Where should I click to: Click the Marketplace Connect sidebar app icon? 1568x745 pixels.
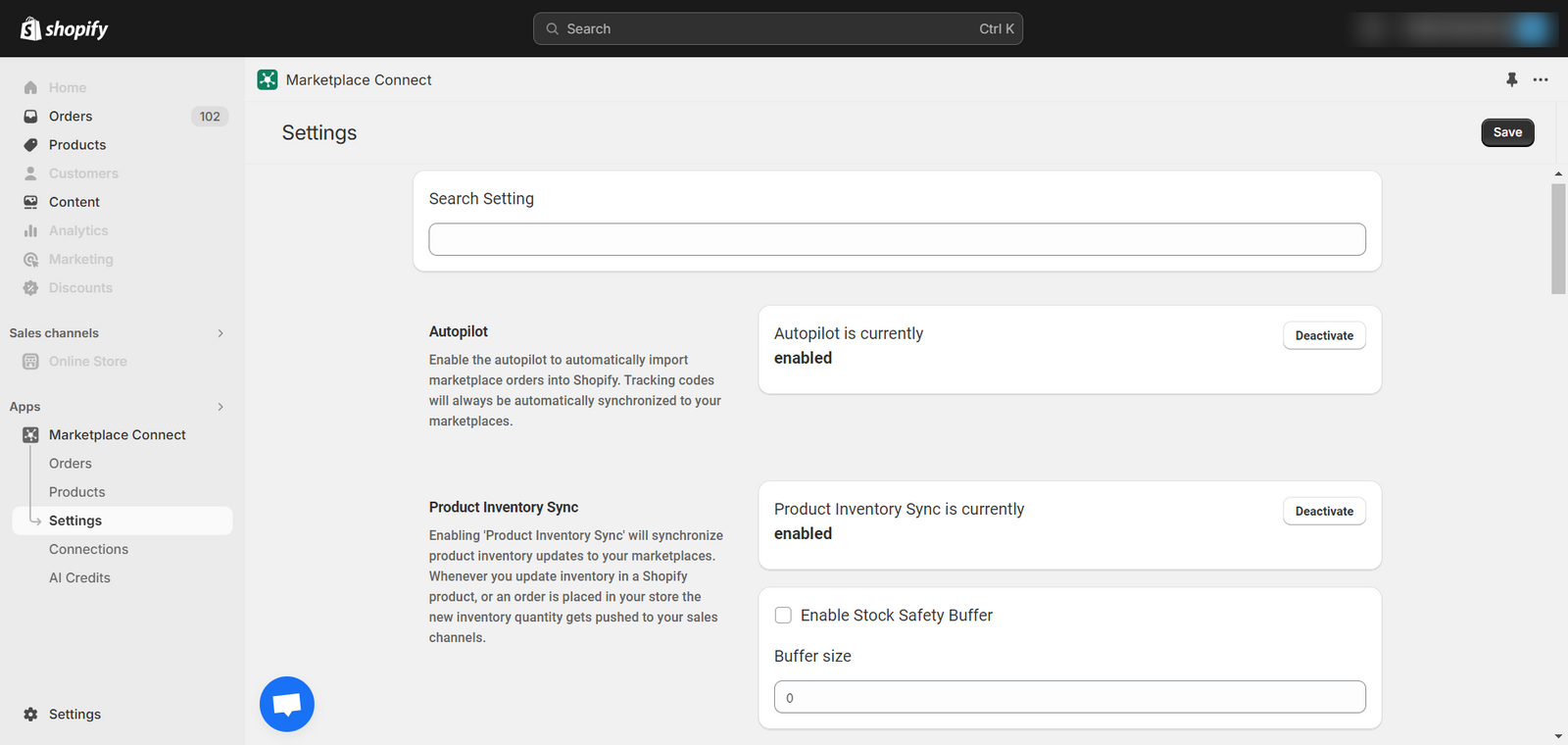click(30, 434)
